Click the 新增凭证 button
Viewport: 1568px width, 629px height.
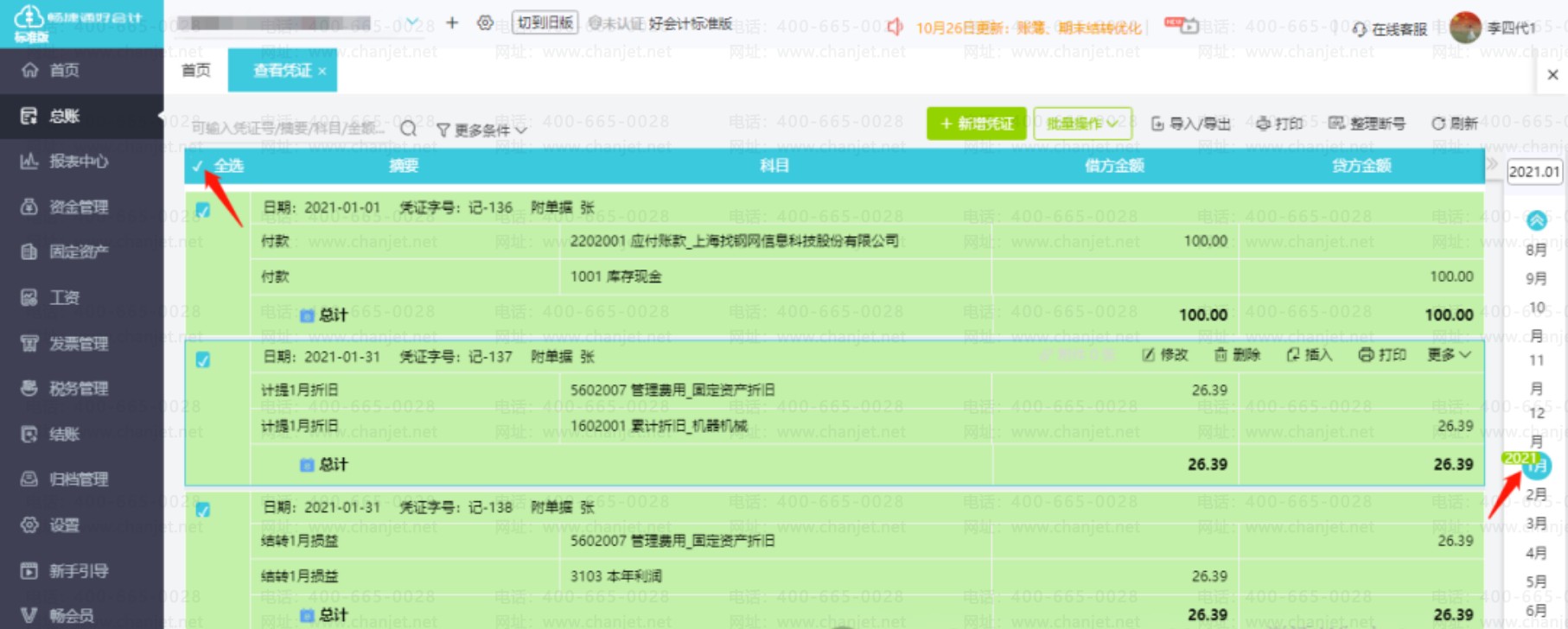click(977, 124)
